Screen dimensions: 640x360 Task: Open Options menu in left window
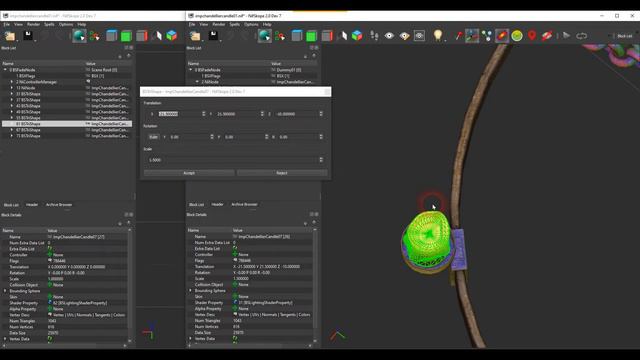(x=66, y=24)
